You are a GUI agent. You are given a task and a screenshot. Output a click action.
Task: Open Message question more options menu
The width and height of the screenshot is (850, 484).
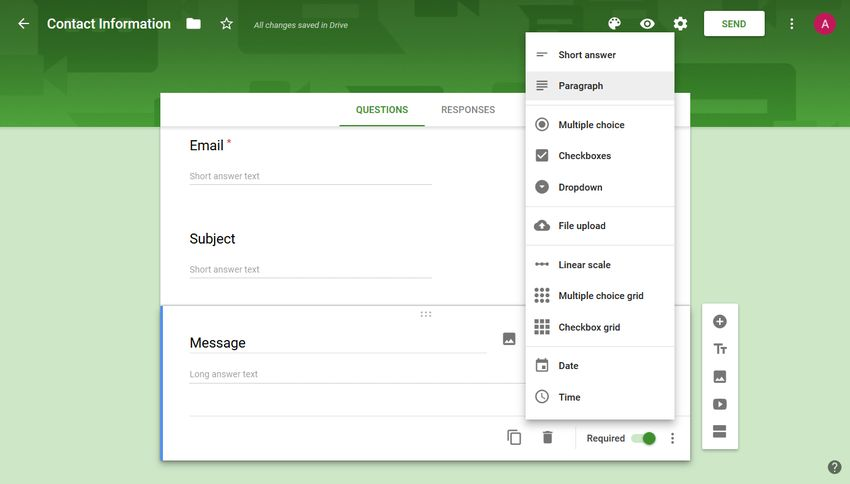click(673, 438)
